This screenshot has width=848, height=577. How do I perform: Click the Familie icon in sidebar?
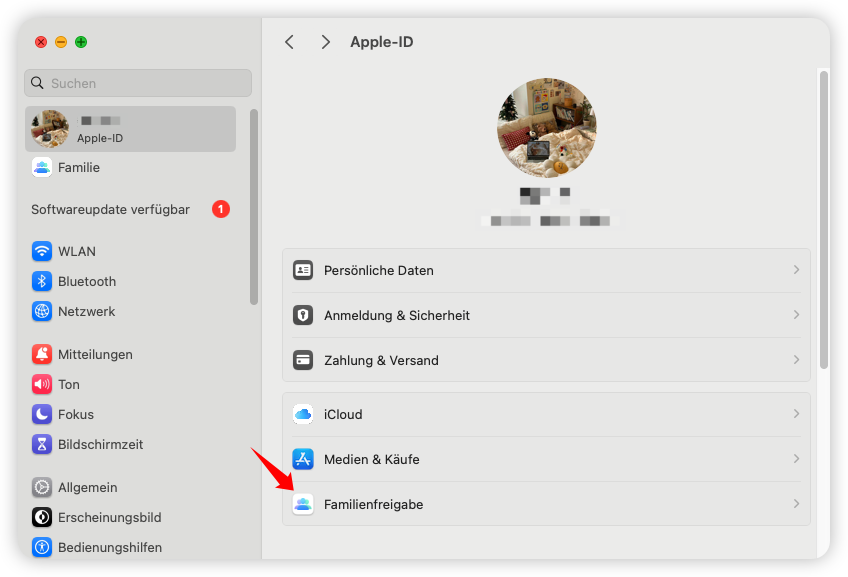[42, 168]
